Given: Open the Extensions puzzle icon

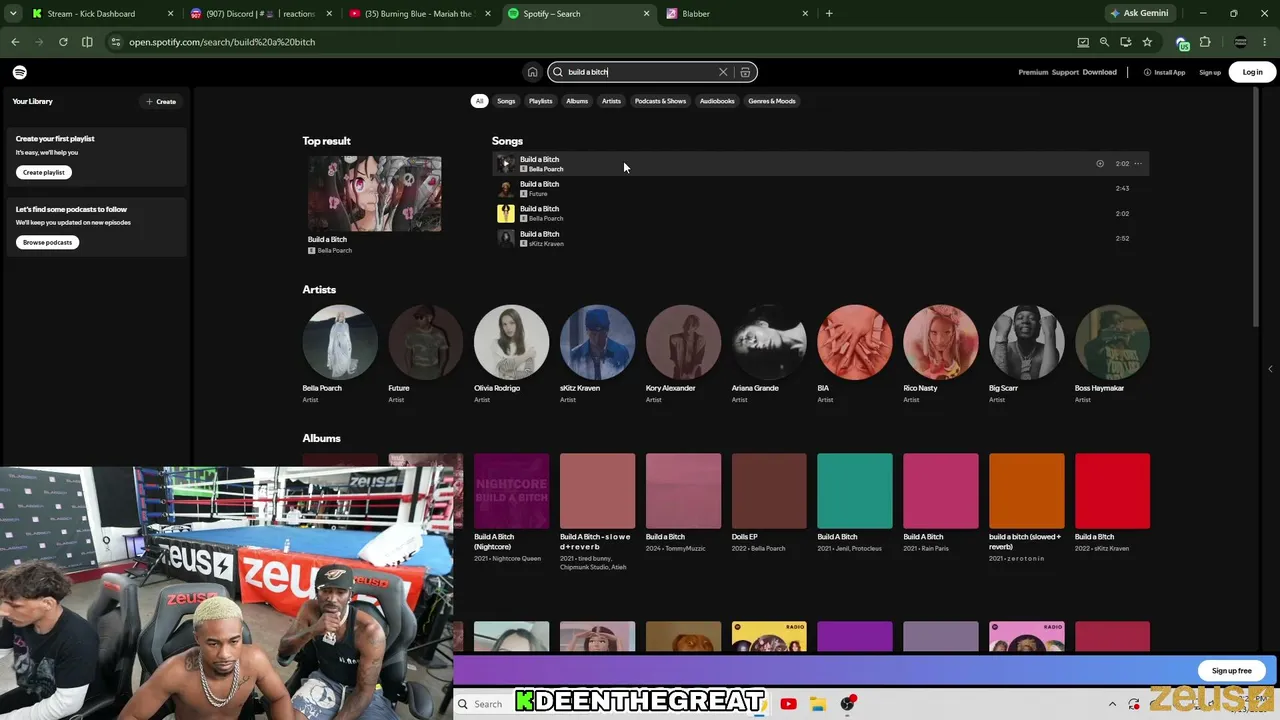Looking at the screenshot, I should (x=1205, y=42).
